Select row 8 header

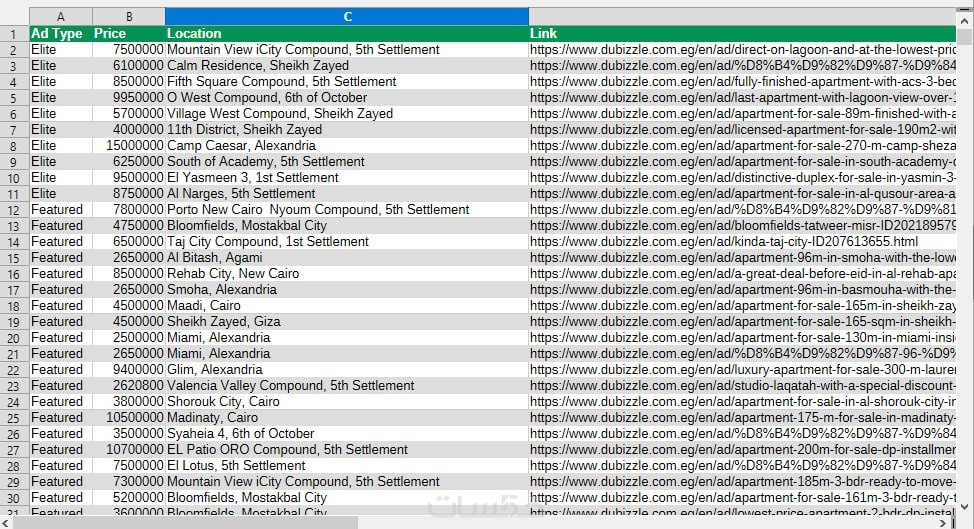tap(14, 146)
